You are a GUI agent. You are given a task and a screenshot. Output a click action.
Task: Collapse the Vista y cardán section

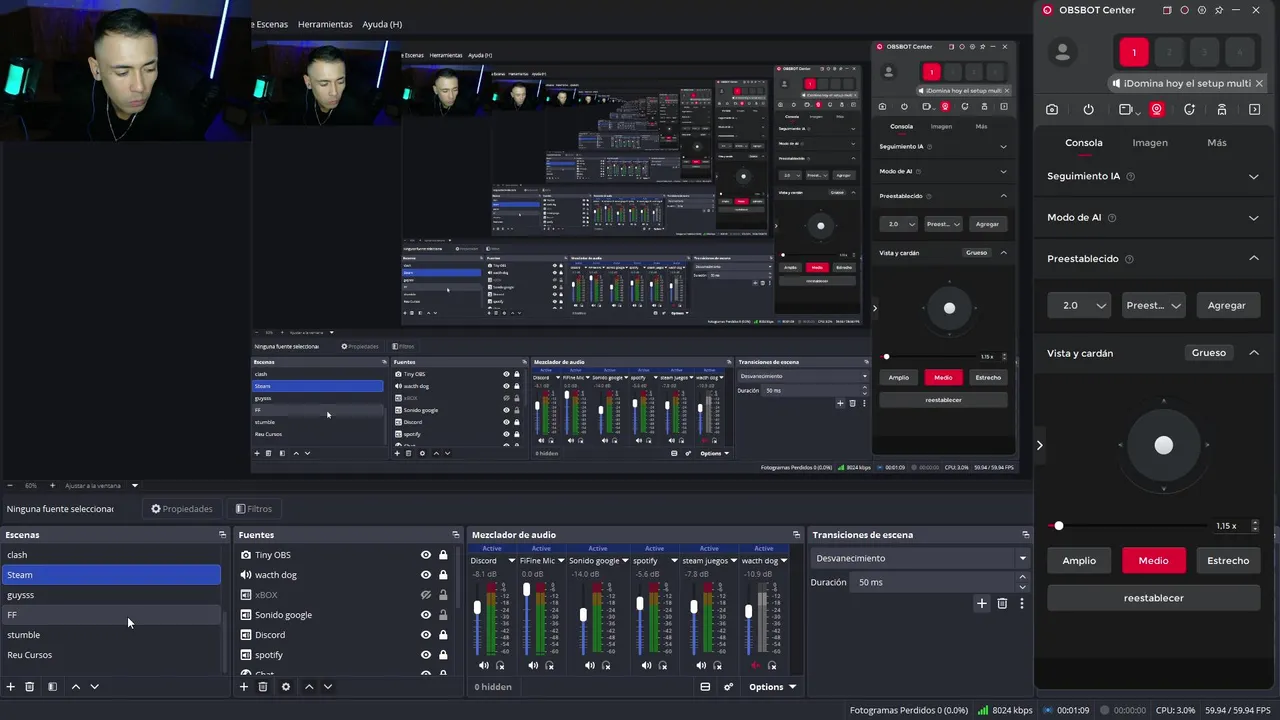click(1253, 353)
